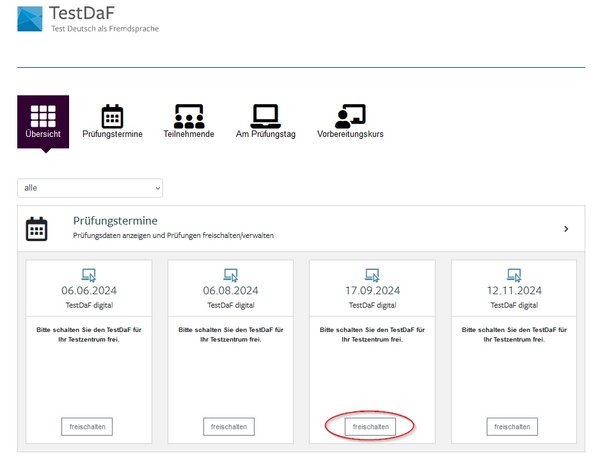Go to the Vorbereitungskurs tab
The height and width of the screenshot is (458, 600).
(350, 121)
